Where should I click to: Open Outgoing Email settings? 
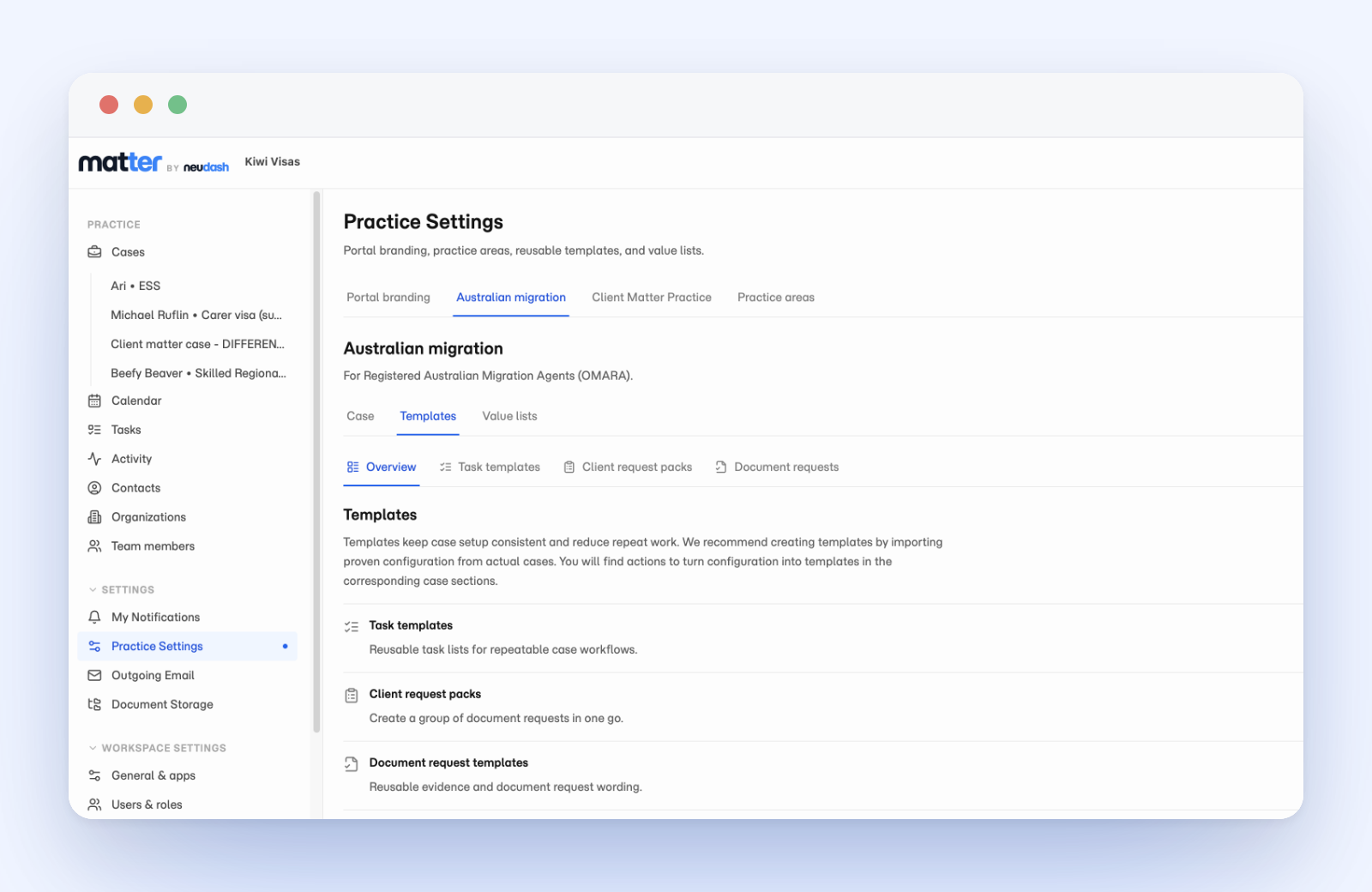[x=188, y=676]
